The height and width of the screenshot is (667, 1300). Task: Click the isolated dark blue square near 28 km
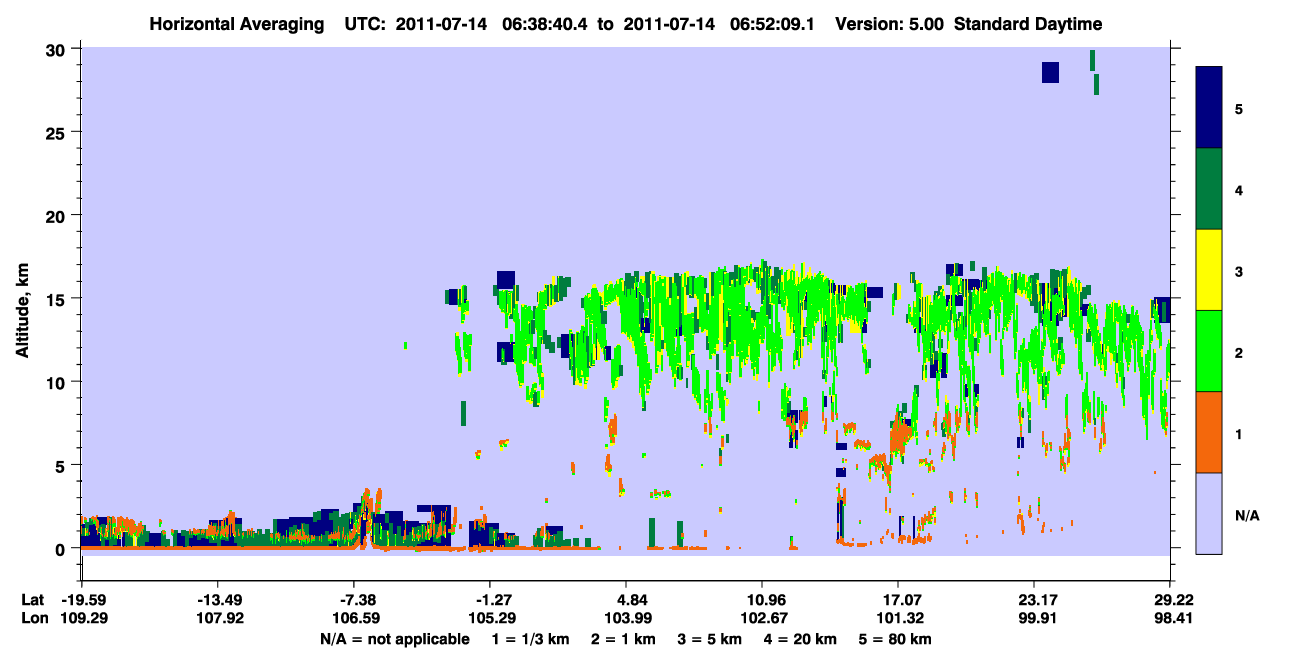click(1050, 72)
